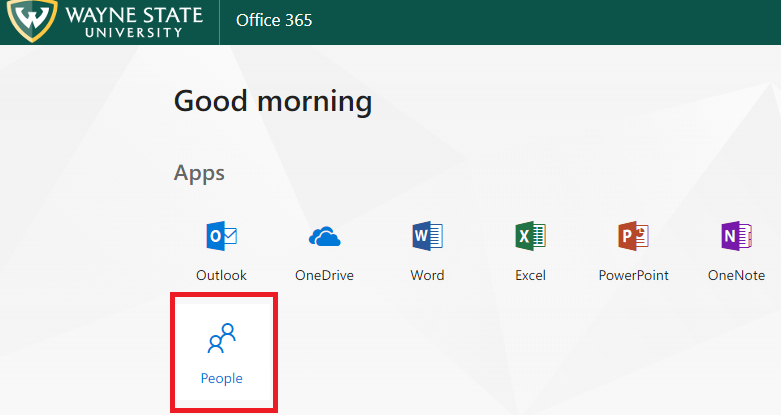This screenshot has height=415, width=781.
Task: Click the OneNote label text
Action: pos(736,275)
